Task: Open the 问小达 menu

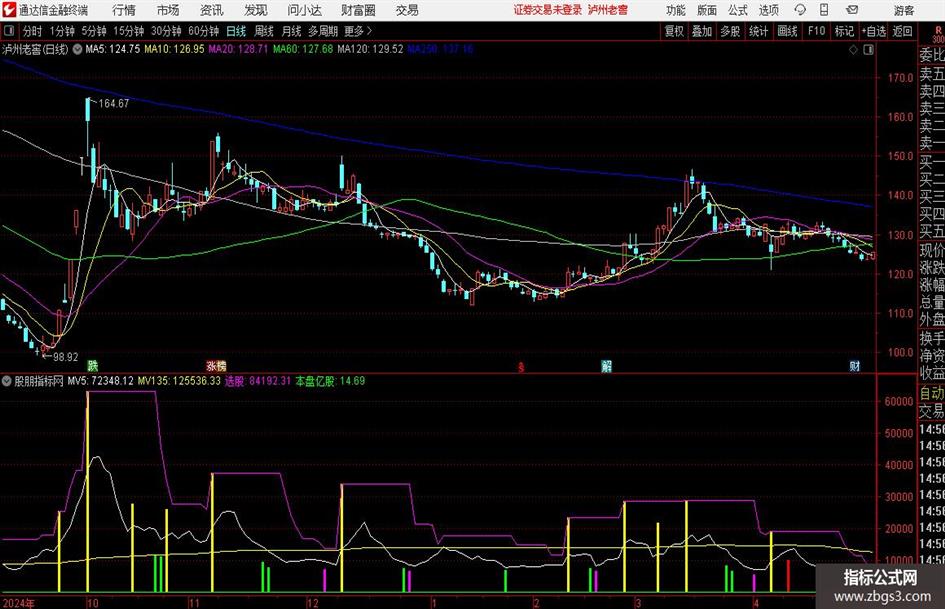Action: tap(304, 10)
